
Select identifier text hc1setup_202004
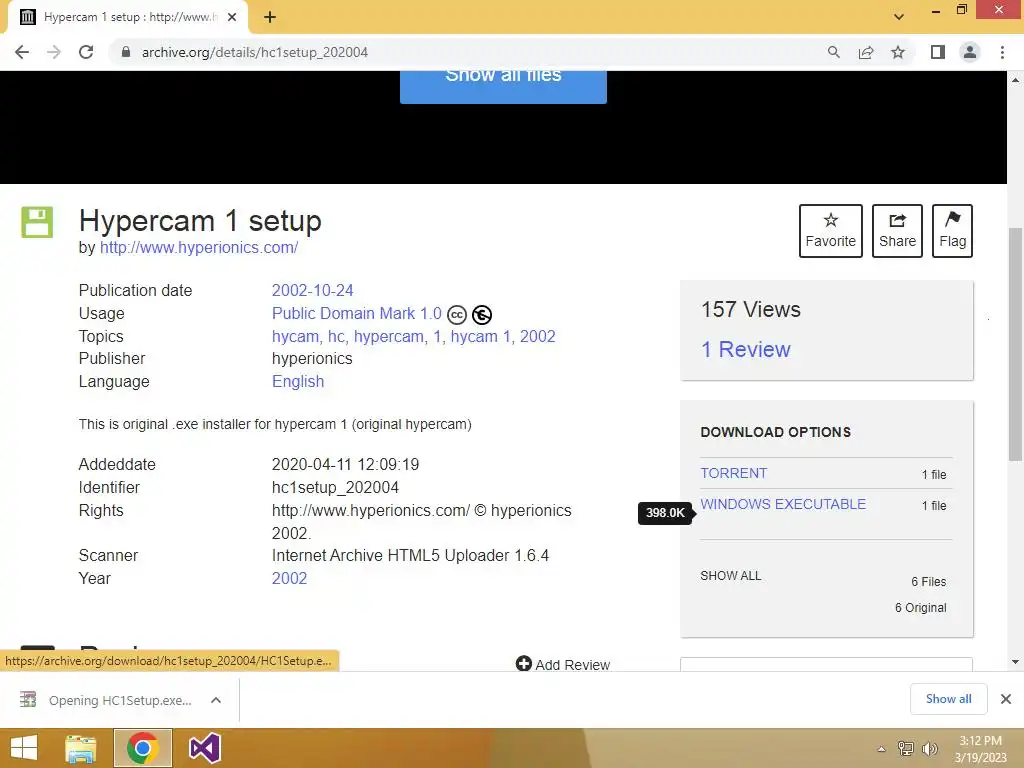click(335, 487)
